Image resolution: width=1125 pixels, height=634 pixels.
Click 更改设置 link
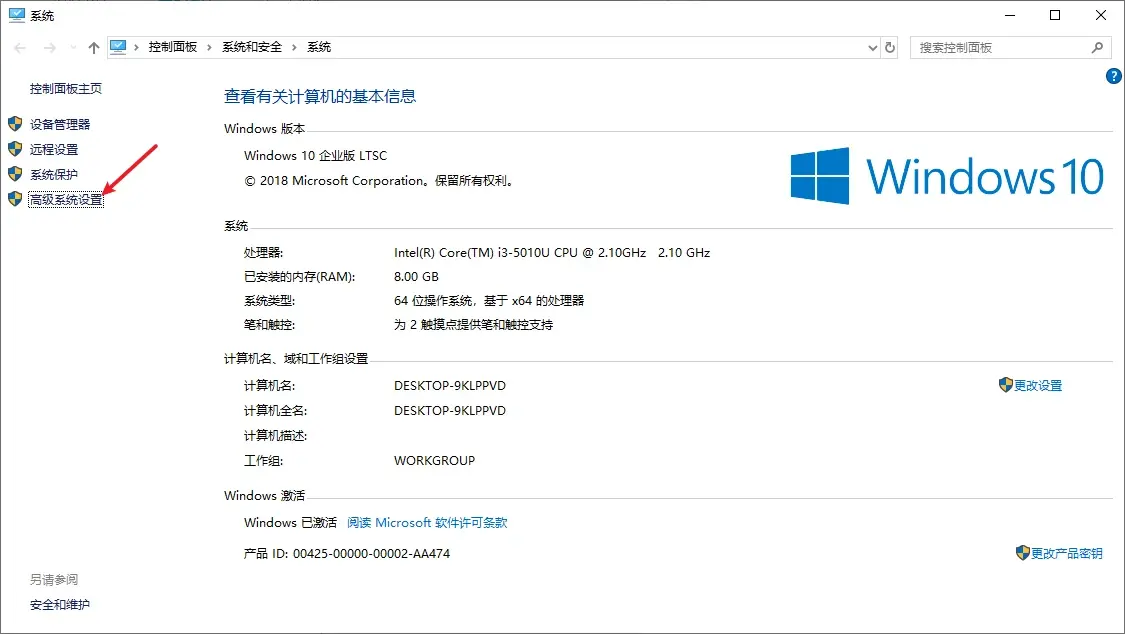(1038, 386)
